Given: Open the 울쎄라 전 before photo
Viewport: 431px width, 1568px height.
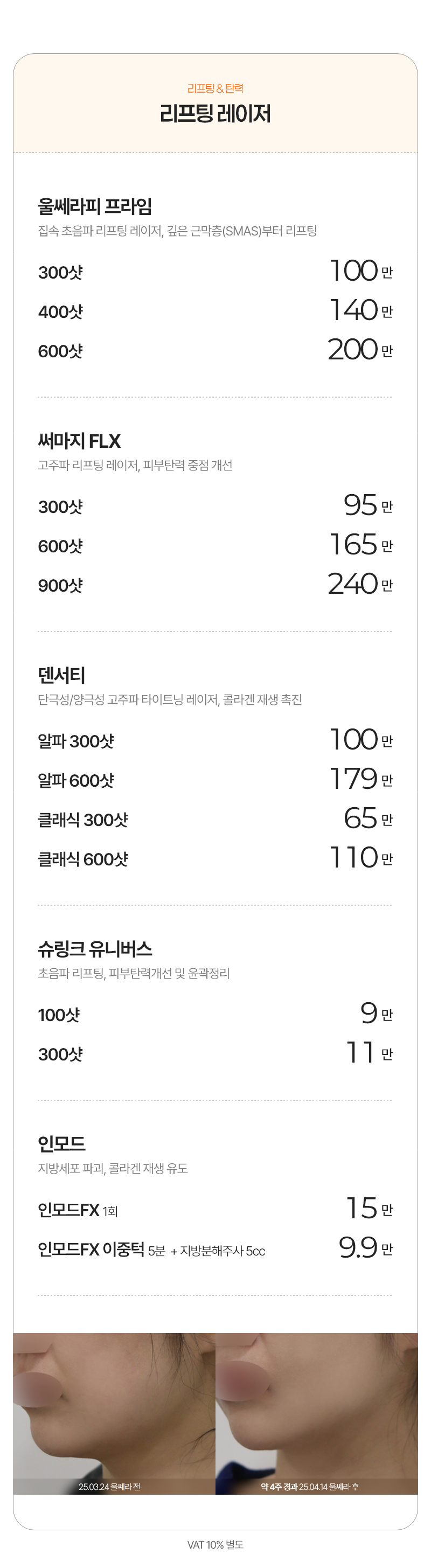Looking at the screenshot, I should point(114,1413).
